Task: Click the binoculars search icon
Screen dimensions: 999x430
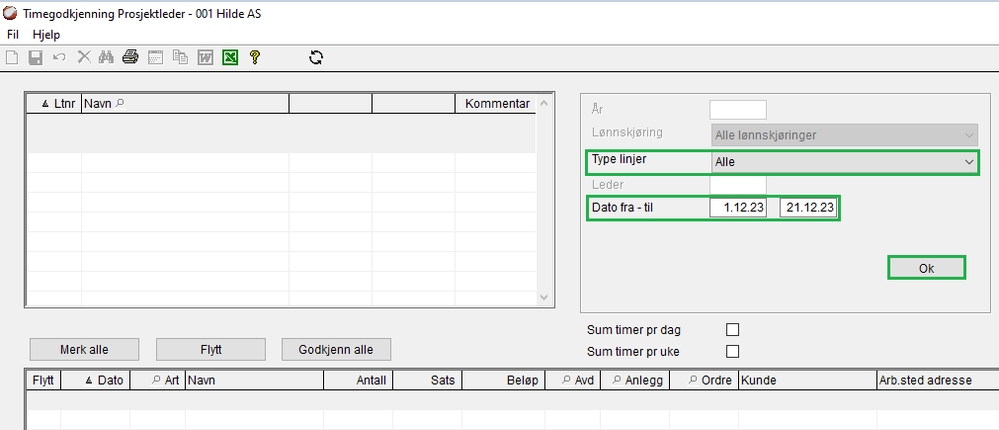Action: tap(108, 57)
